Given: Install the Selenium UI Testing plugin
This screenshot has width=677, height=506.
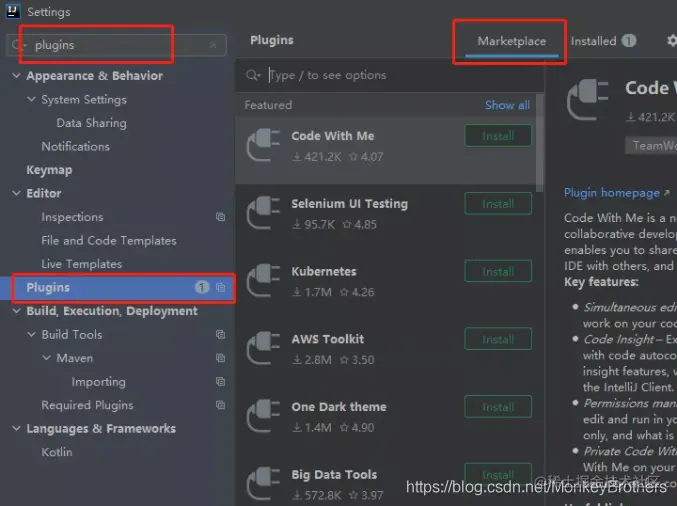Looking at the screenshot, I should pos(498,204).
